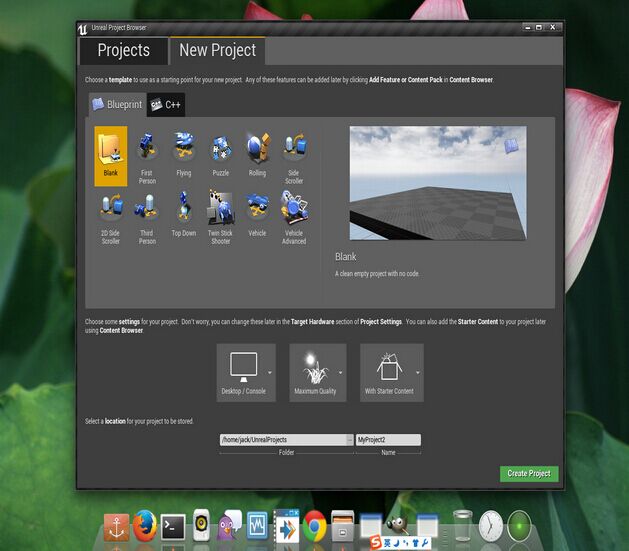629x551 pixels.
Task: Click the Sogou input method S icon
Action: pos(376,543)
